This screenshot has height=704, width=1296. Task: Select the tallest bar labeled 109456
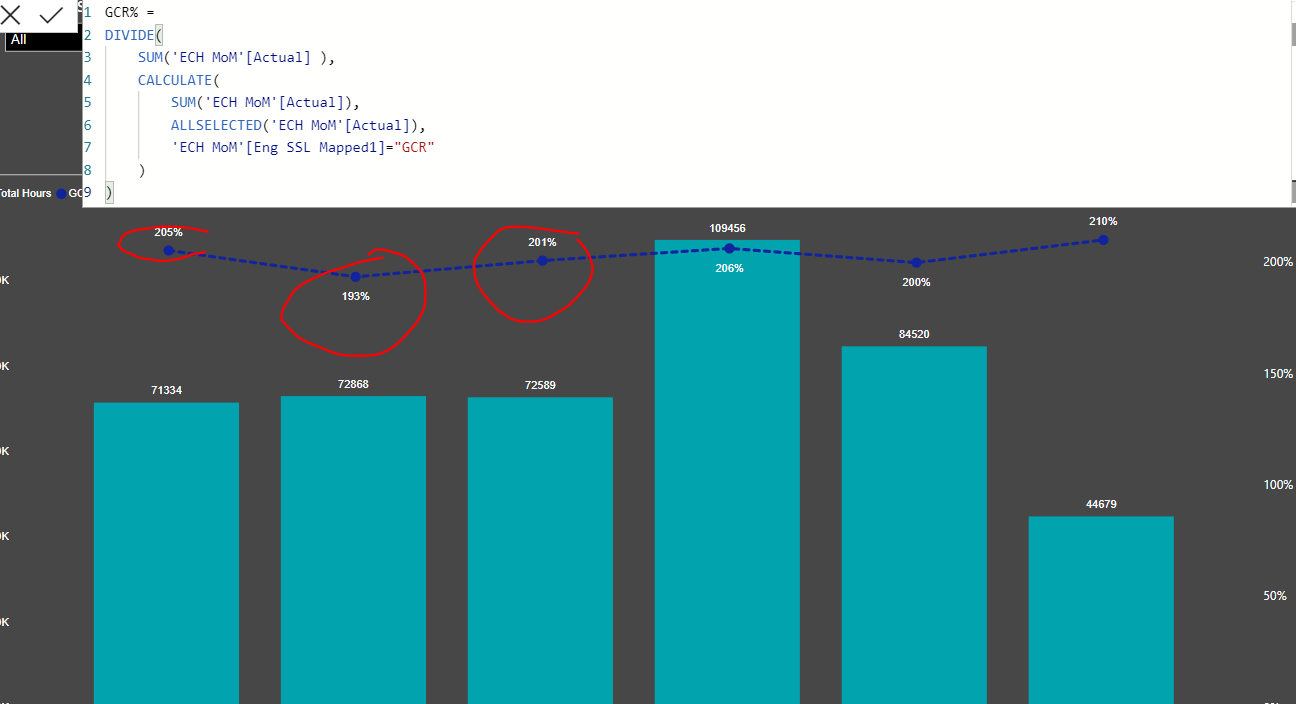coord(727,472)
